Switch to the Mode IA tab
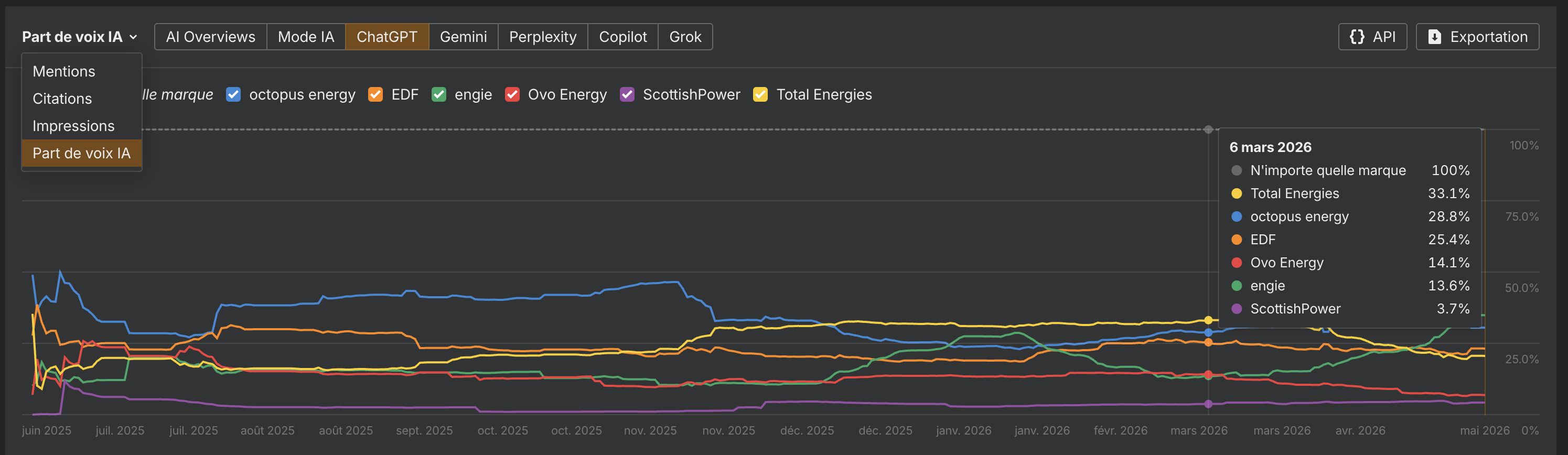 coord(306,37)
